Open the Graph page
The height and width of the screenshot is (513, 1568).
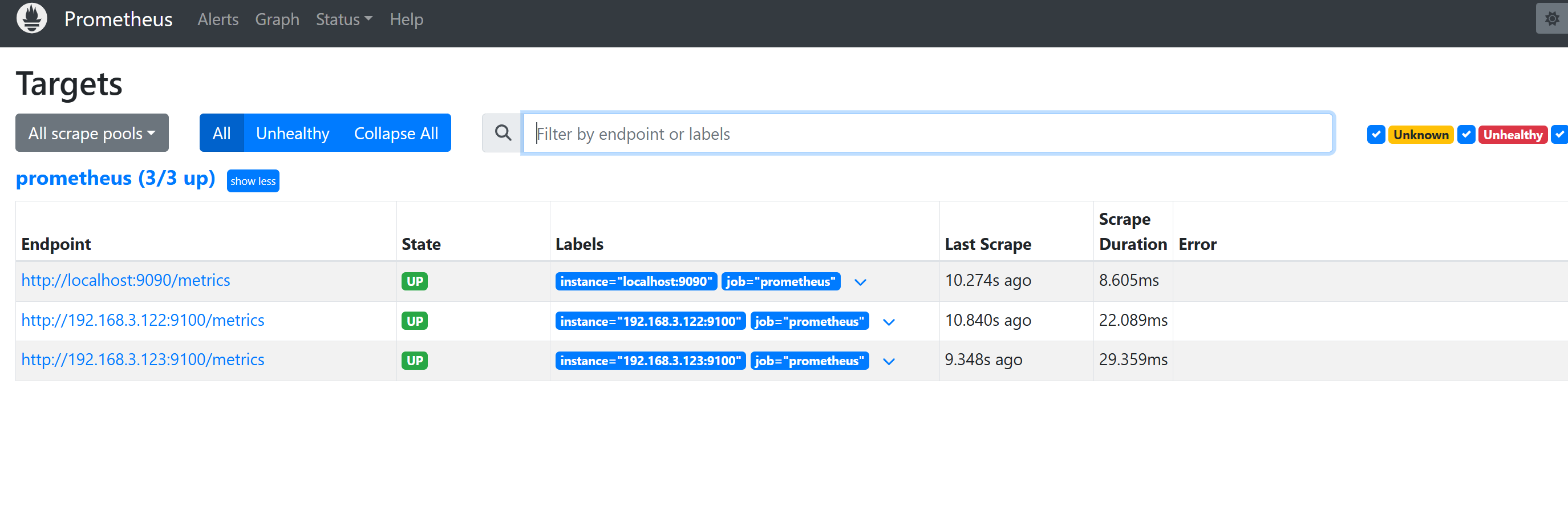pyautogui.click(x=277, y=19)
